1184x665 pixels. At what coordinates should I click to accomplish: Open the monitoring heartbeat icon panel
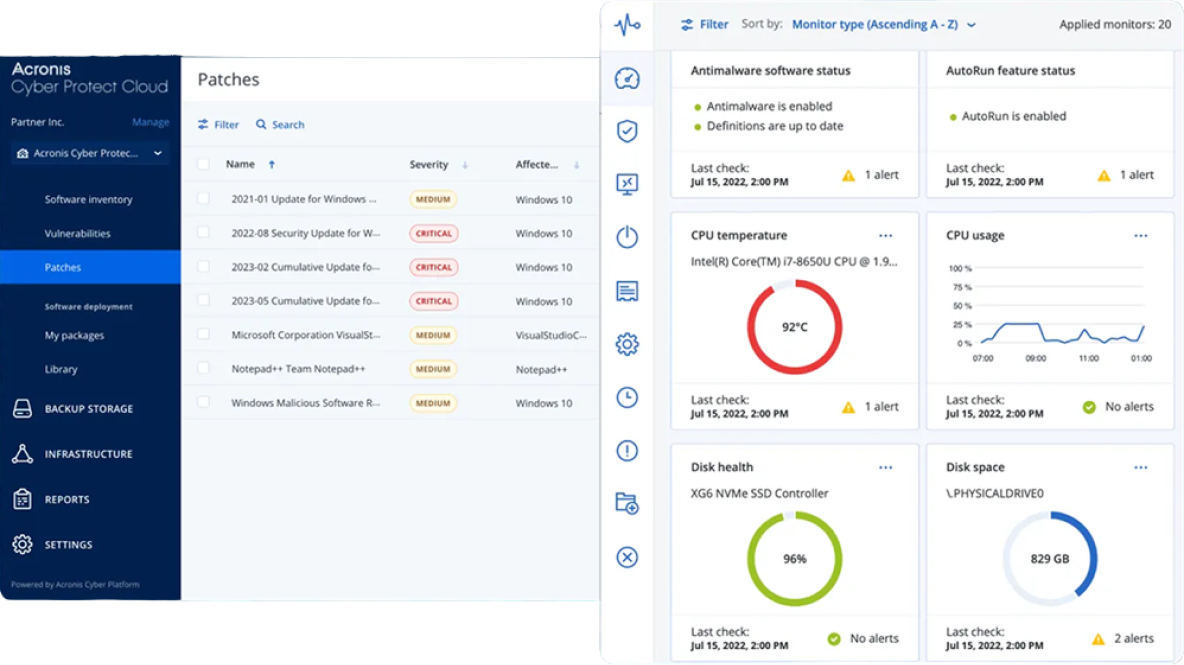[627, 25]
